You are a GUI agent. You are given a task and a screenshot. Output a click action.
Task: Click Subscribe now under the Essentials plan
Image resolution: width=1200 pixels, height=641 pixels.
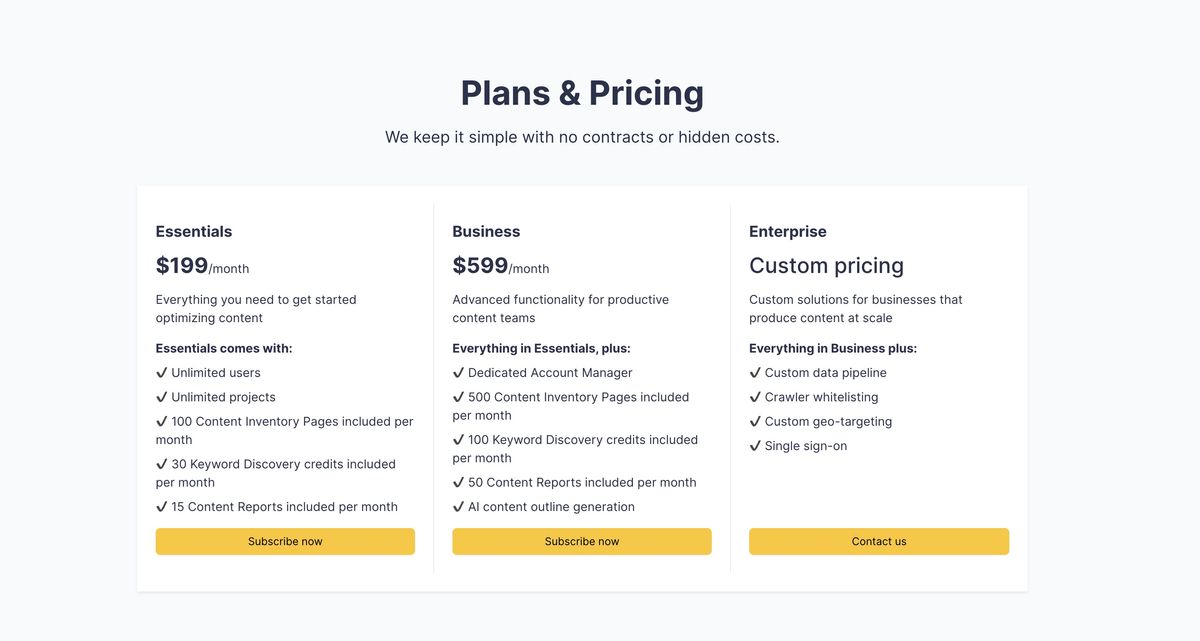285,541
